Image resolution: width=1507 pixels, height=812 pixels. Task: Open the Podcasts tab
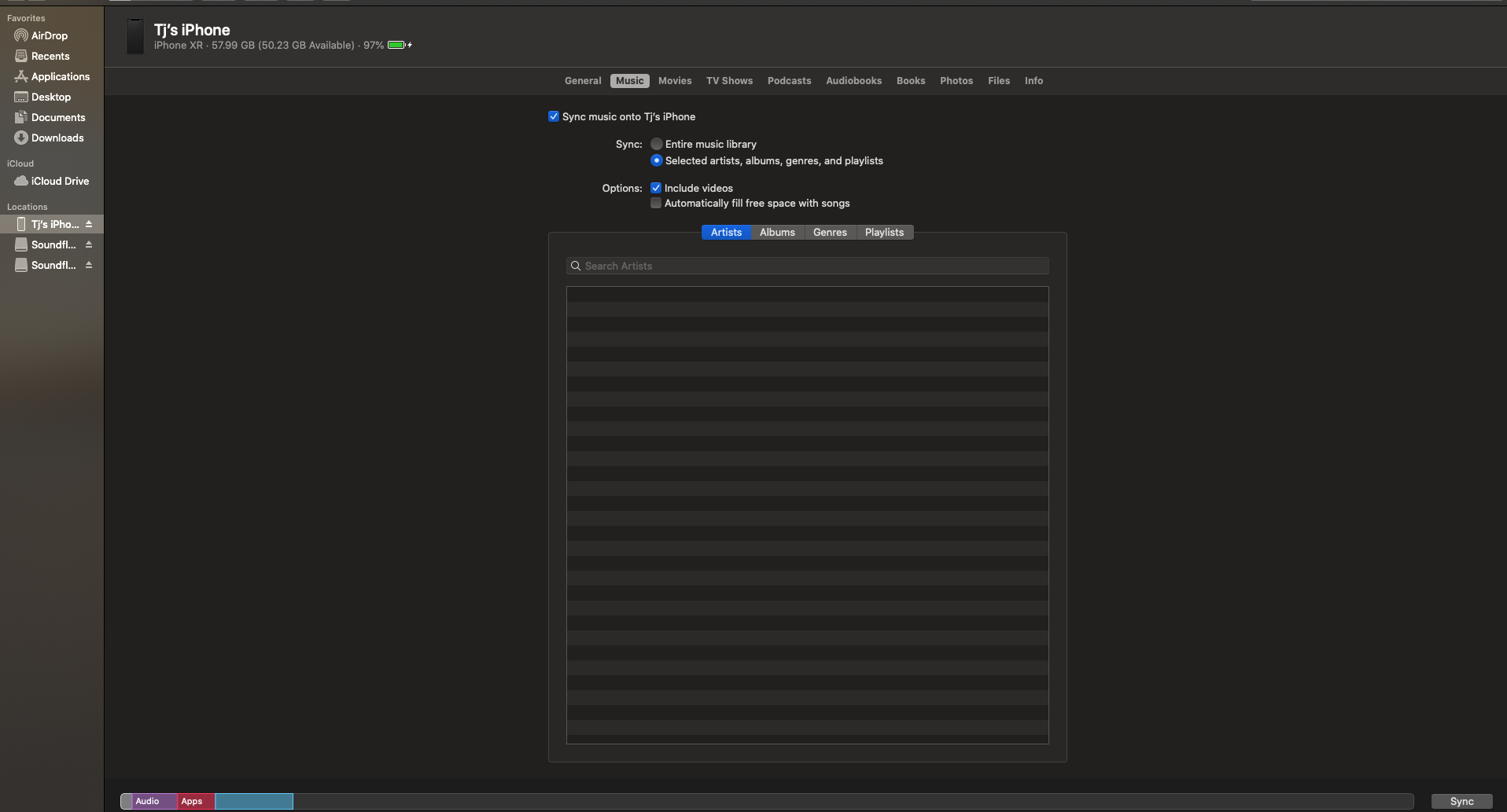point(789,81)
